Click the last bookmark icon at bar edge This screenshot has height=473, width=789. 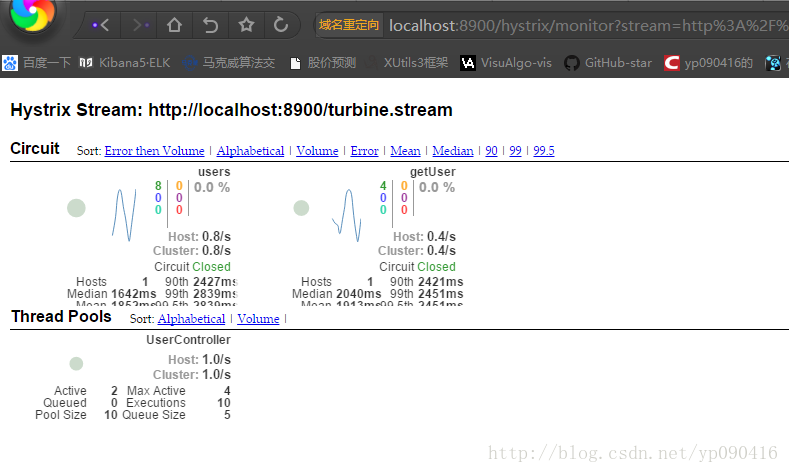click(x=773, y=63)
